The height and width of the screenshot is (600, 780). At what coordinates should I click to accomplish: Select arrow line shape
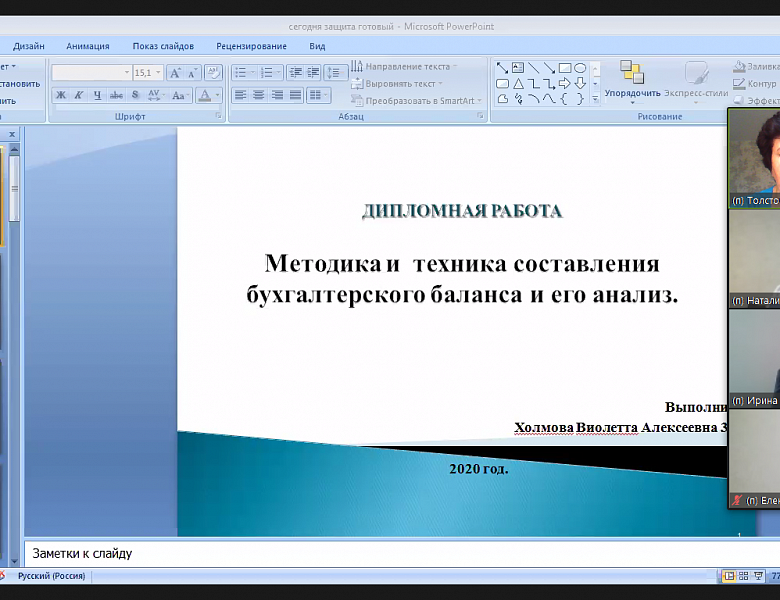[549, 68]
